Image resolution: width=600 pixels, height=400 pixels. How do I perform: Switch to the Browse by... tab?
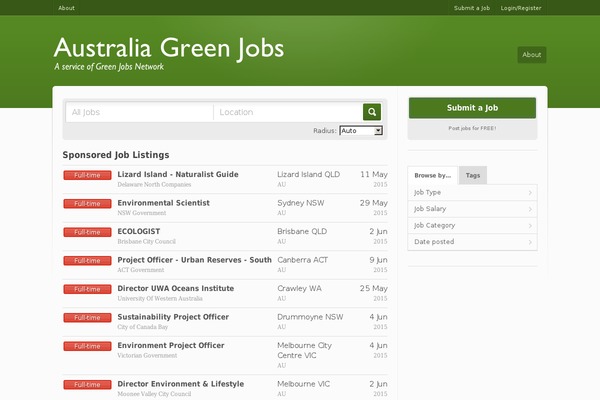coord(432,175)
